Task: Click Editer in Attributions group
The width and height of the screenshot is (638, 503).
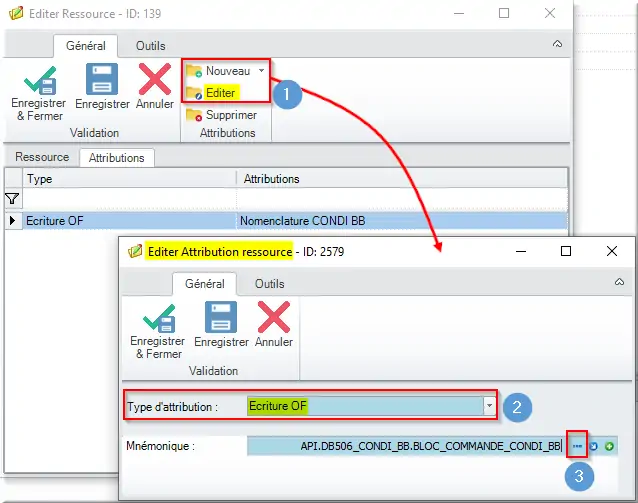Action: coord(212,93)
